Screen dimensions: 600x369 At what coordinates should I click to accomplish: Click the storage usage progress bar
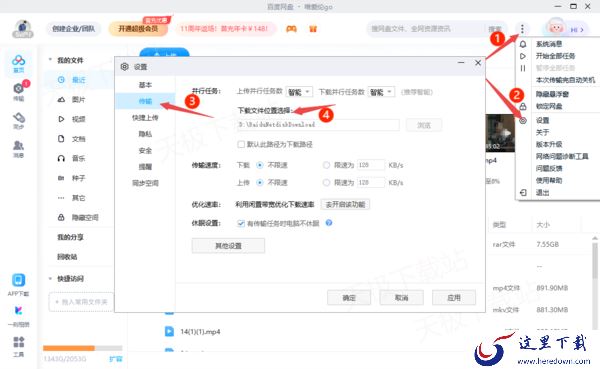(82, 348)
